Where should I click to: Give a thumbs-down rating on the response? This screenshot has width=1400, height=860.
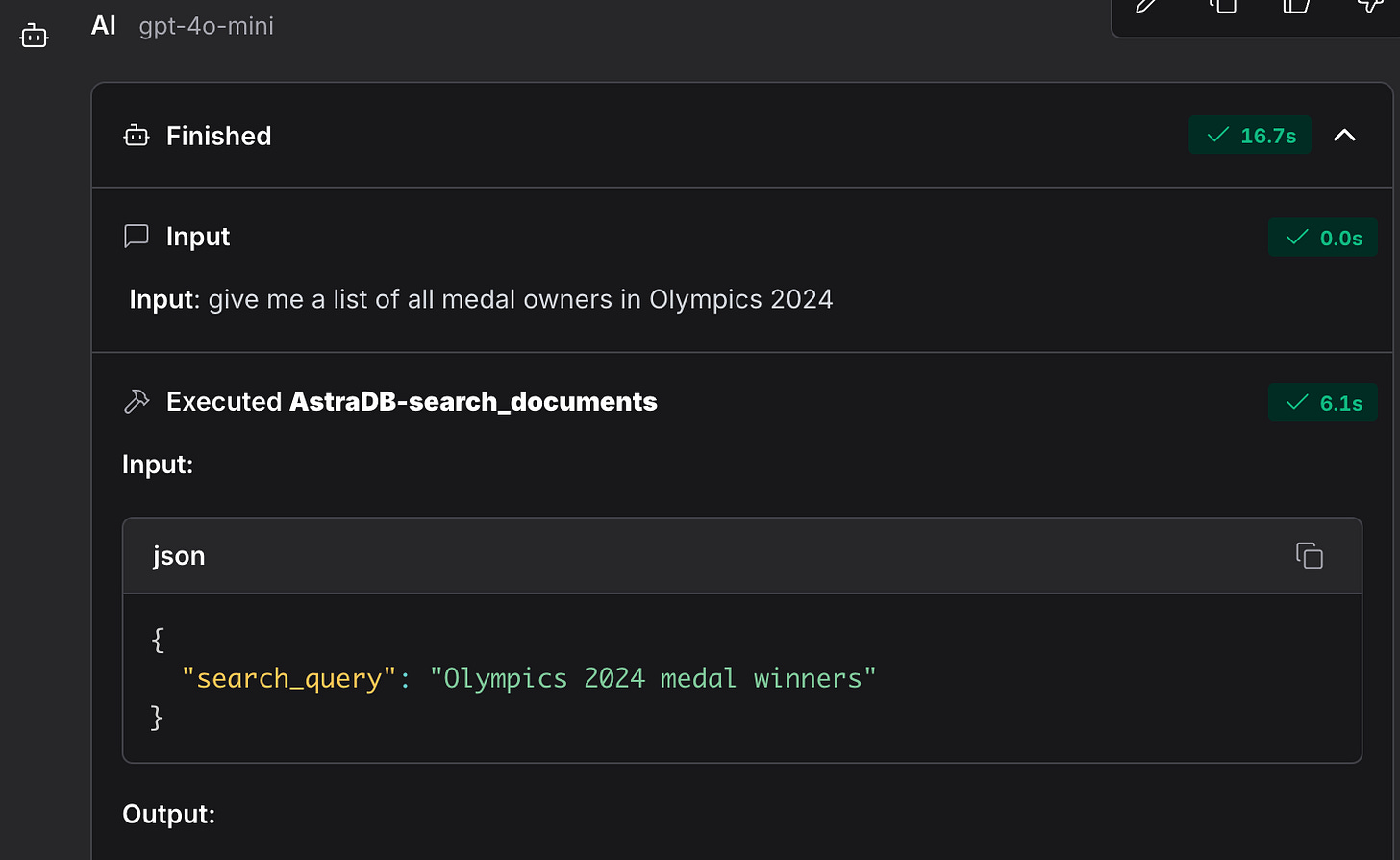point(1369,7)
